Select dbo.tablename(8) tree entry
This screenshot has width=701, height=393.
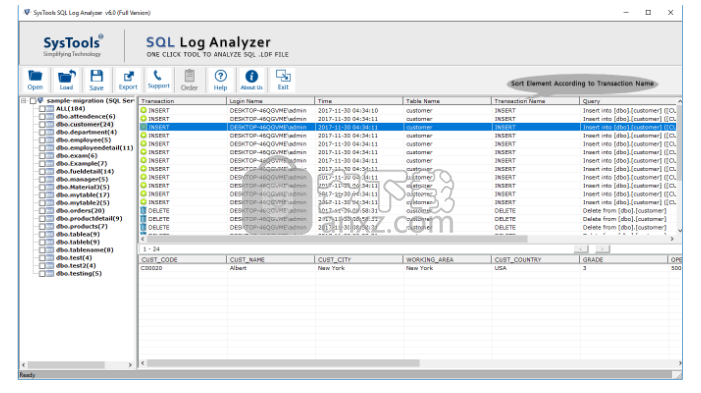click(84, 250)
